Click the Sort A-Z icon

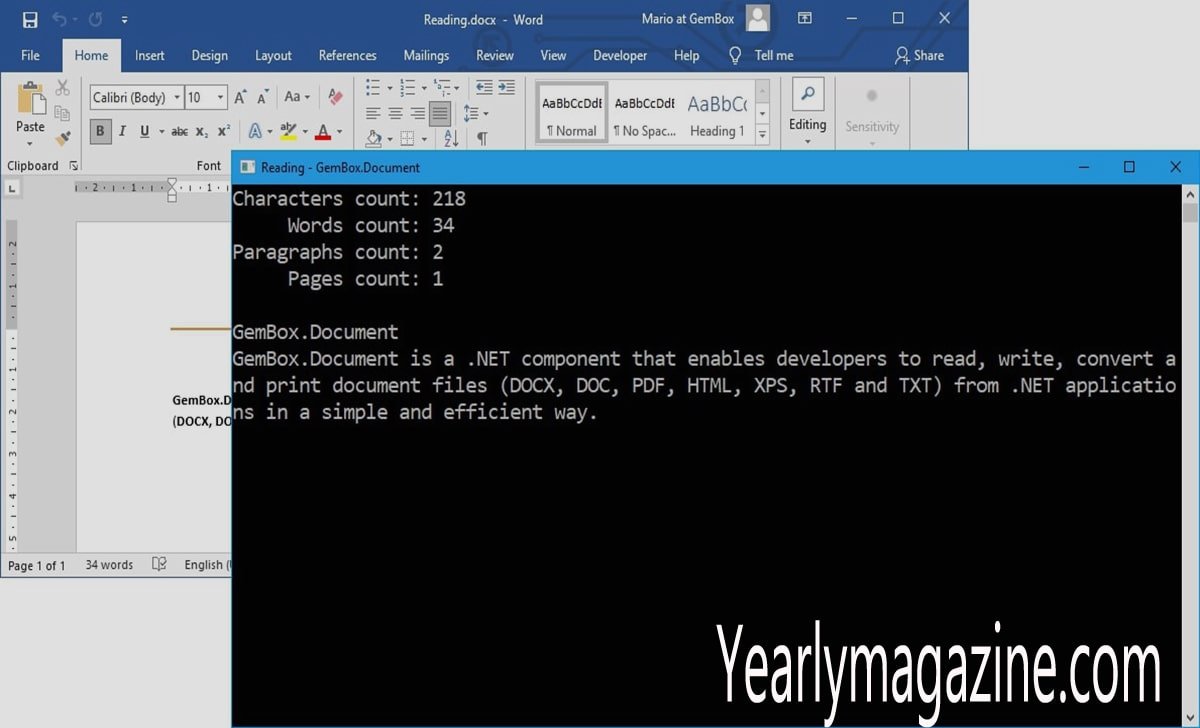451,138
